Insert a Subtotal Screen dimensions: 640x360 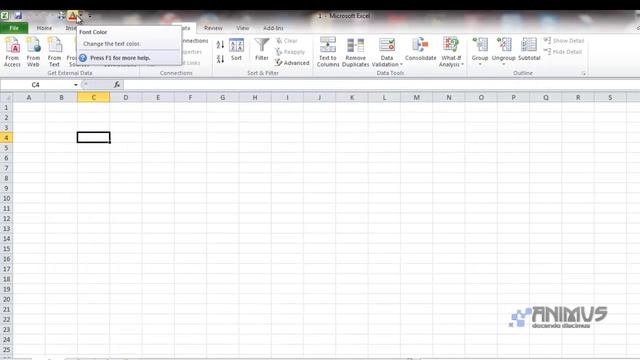(x=529, y=49)
